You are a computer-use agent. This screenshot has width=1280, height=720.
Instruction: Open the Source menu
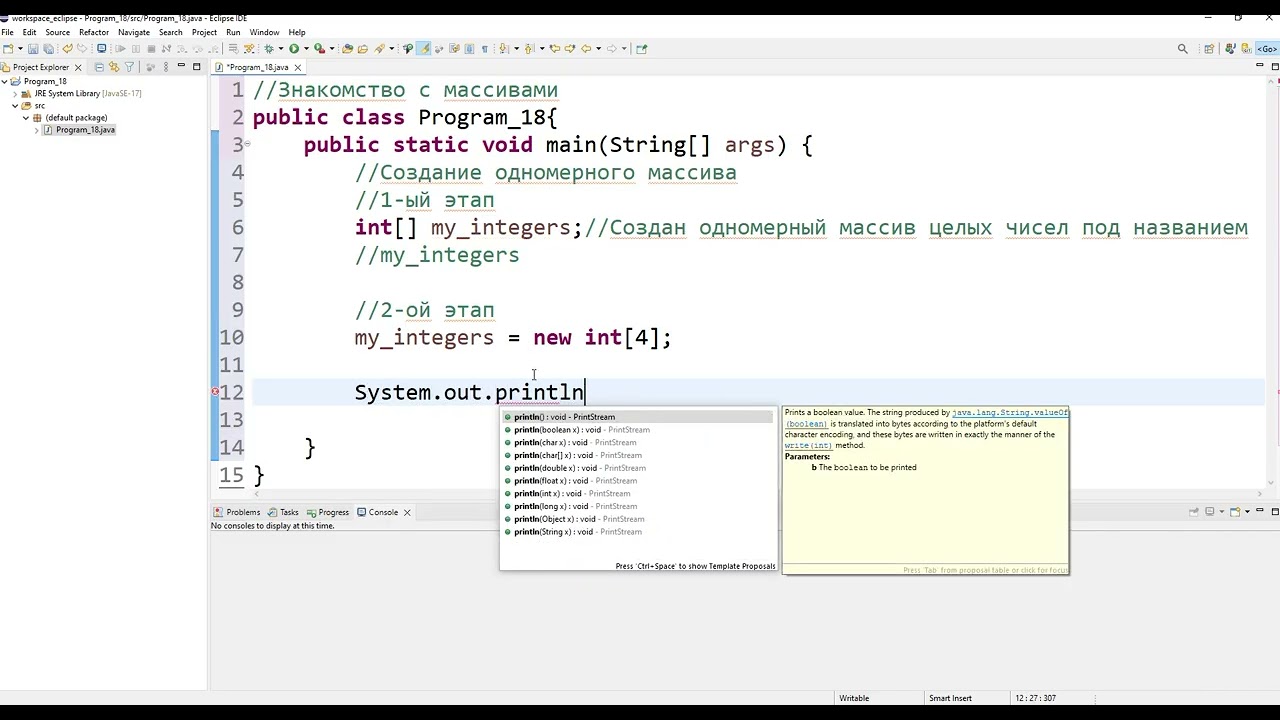tap(58, 32)
